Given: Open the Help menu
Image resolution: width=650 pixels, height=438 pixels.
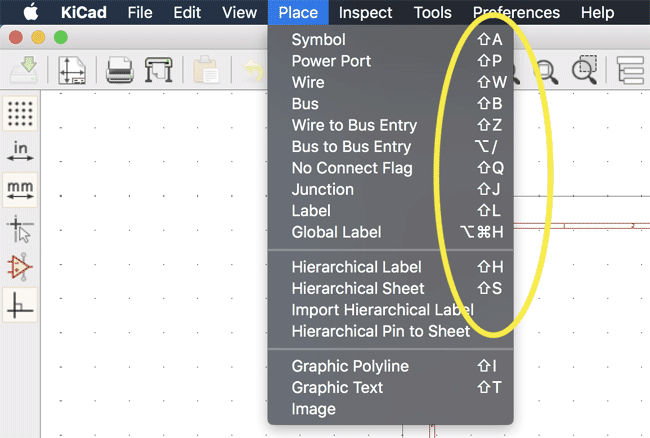Looking at the screenshot, I should click(x=597, y=12).
